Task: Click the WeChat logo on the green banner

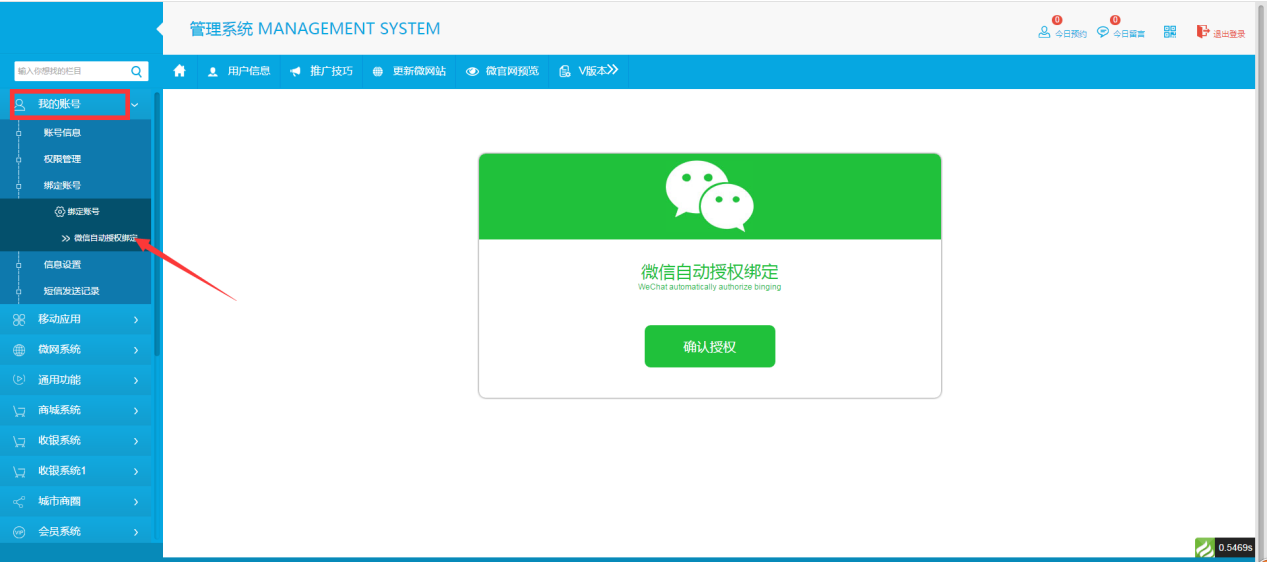Action: coord(710,196)
